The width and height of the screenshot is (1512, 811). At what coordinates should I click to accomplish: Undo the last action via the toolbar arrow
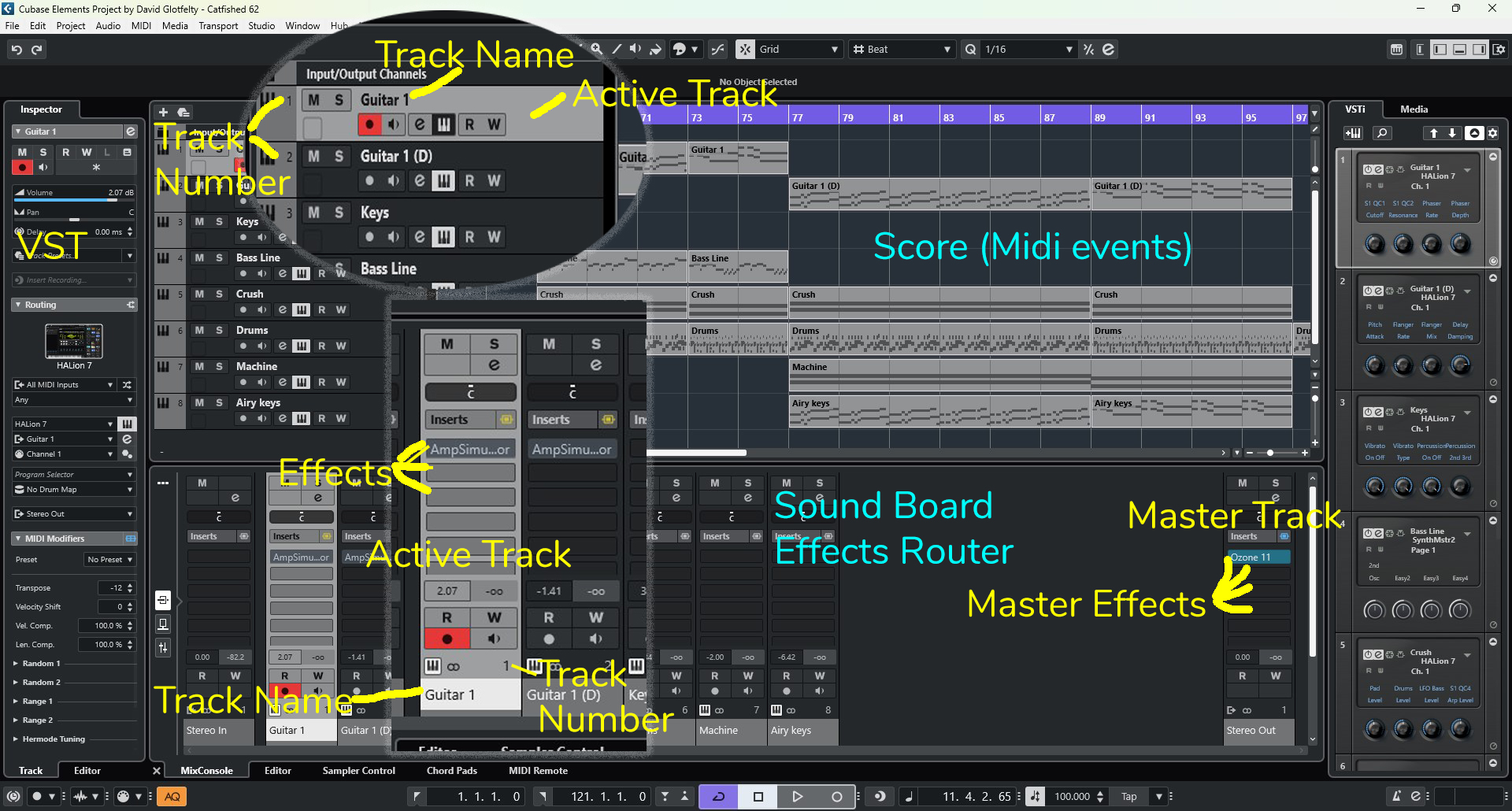(x=17, y=50)
